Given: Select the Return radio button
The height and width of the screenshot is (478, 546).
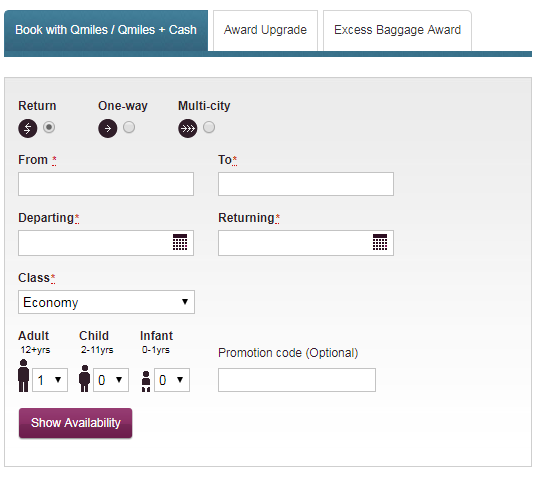Looking at the screenshot, I should click(x=49, y=127).
